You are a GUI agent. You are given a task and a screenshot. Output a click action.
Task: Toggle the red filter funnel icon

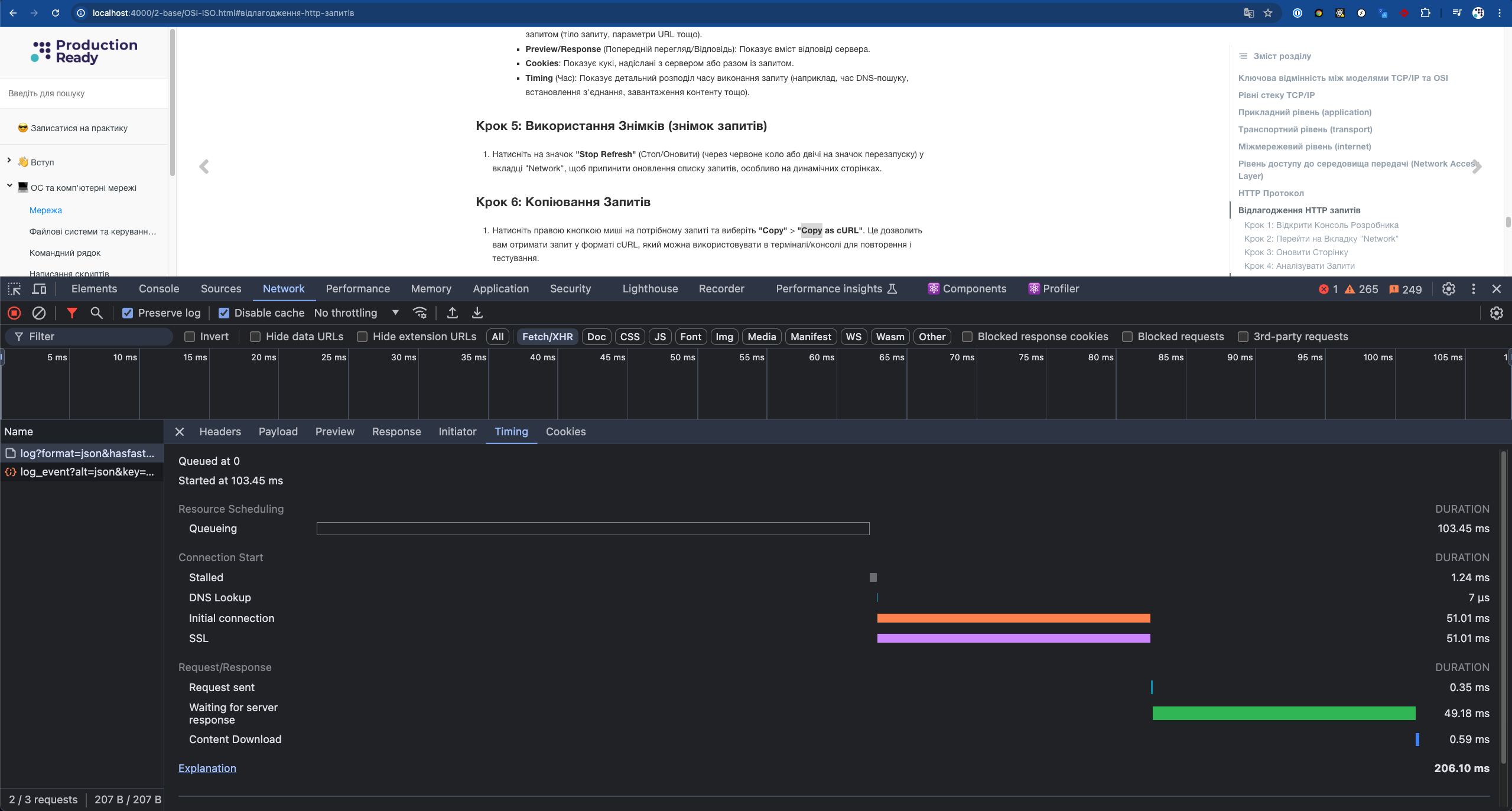click(x=71, y=313)
